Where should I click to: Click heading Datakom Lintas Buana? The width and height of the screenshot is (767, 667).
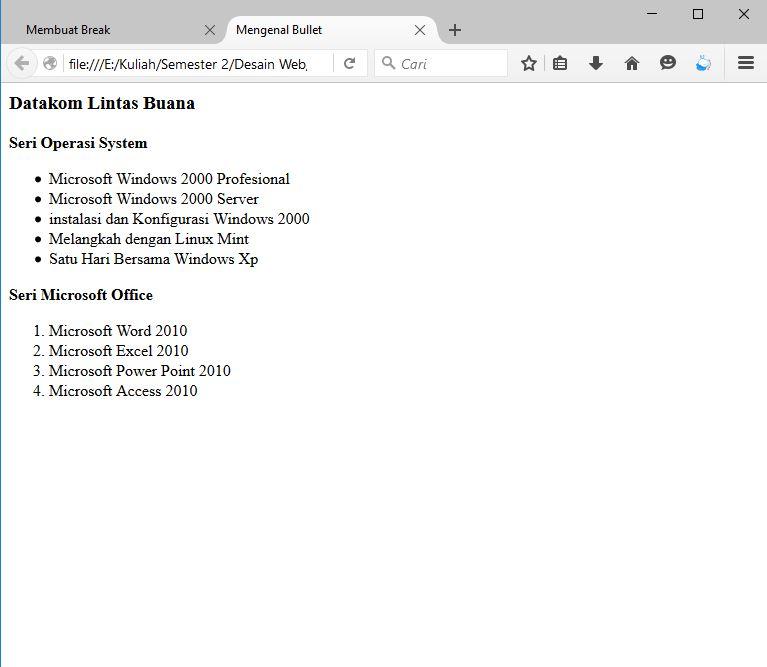pyautogui.click(x=102, y=103)
